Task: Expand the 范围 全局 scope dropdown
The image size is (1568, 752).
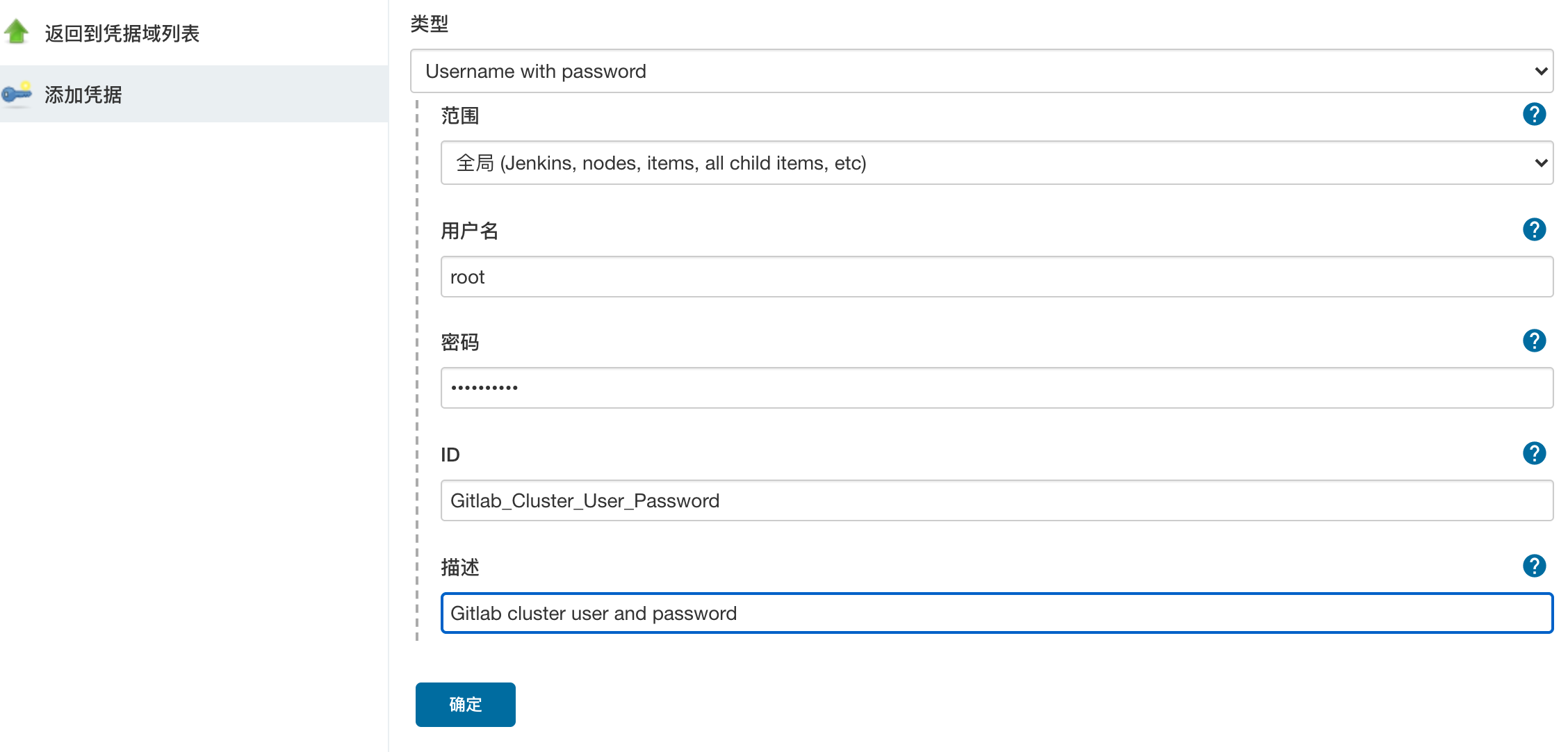Action: [997, 163]
